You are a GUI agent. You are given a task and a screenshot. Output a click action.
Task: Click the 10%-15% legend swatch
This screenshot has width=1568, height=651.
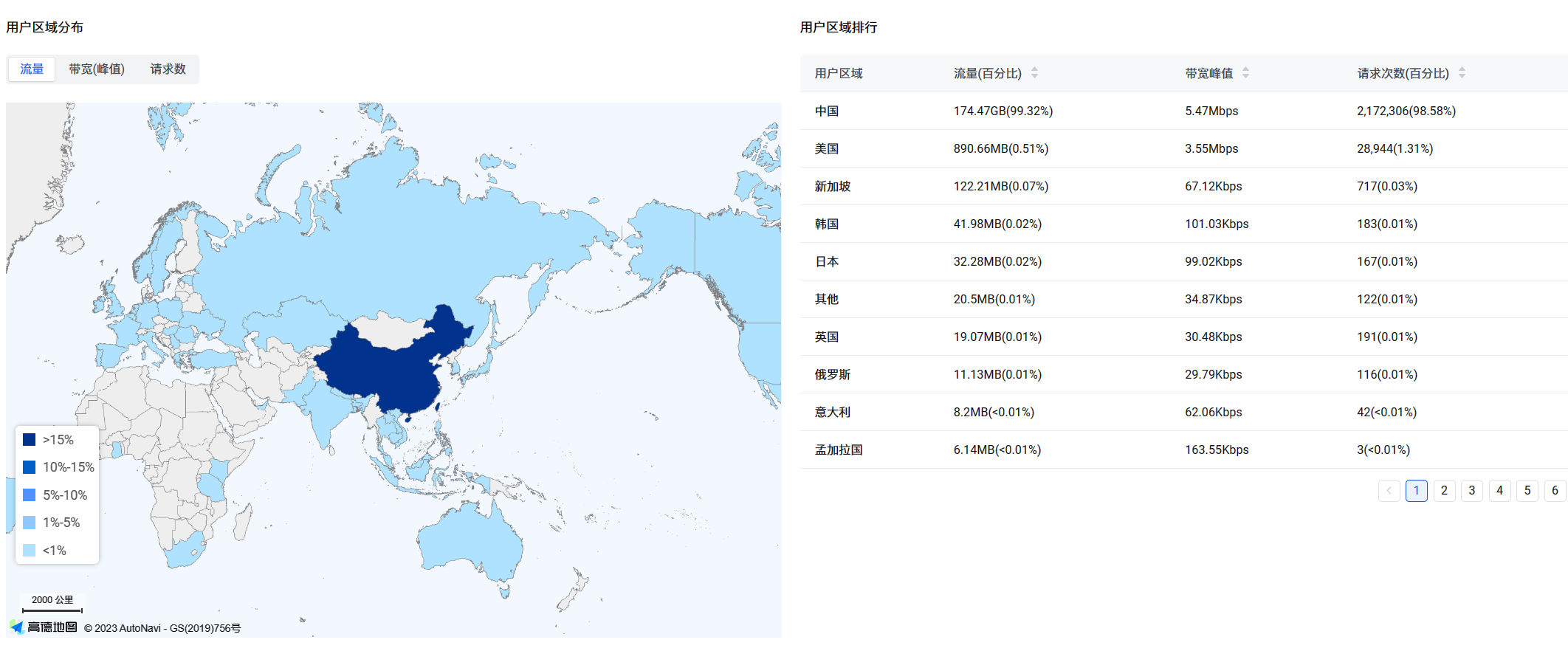pyautogui.click(x=30, y=467)
